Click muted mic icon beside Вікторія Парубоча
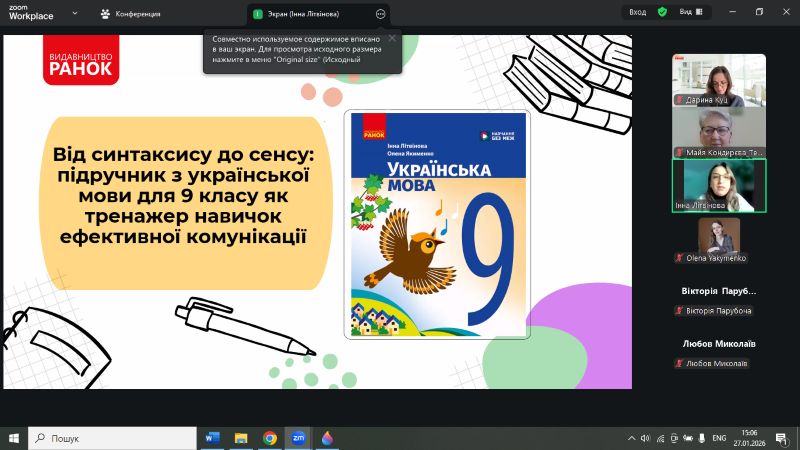Viewport: 800px width, 450px height. pyautogui.click(x=679, y=311)
